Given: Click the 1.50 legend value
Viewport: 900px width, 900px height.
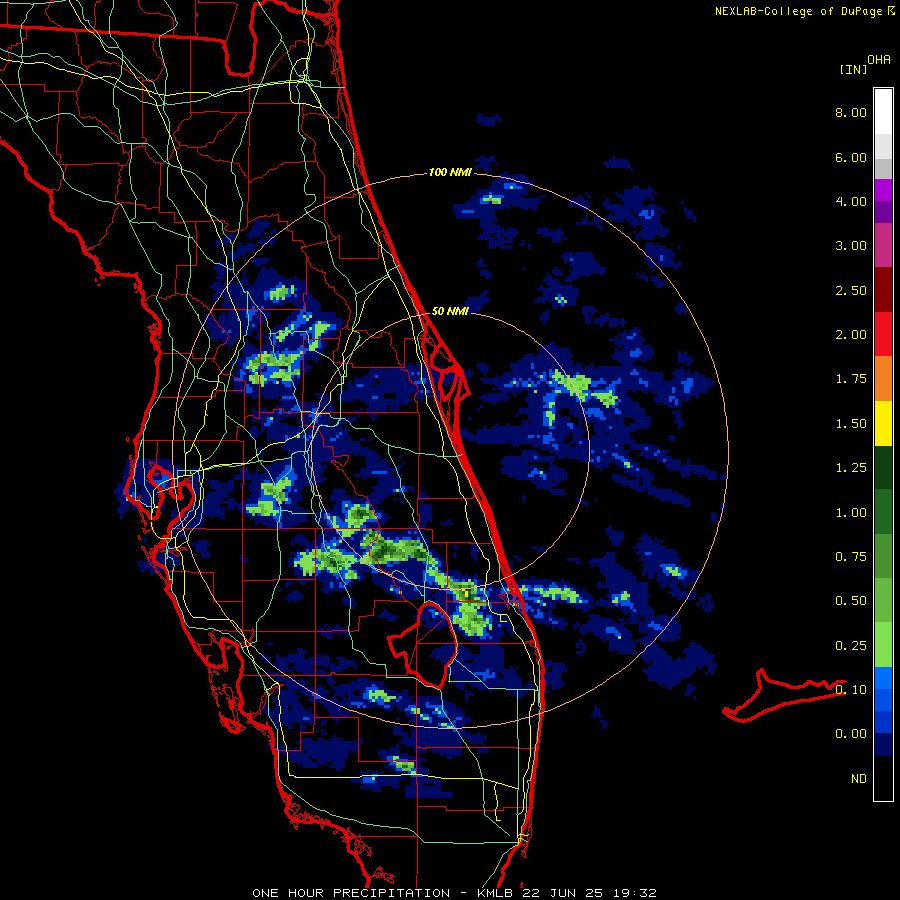Looking at the screenshot, I should pos(851,424).
